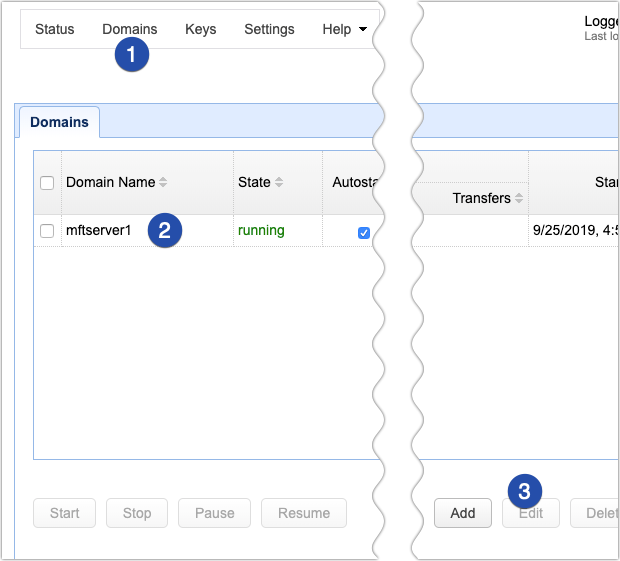
Task: Sort by the State column arrows
Action: (279, 182)
